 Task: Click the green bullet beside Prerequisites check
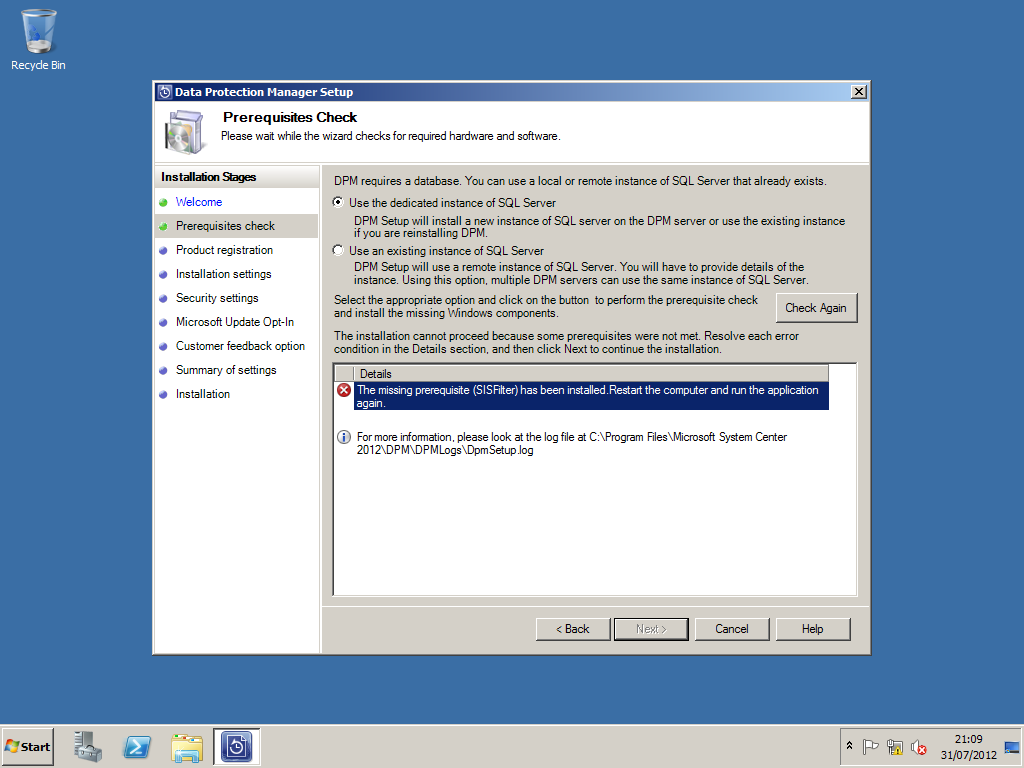pyautogui.click(x=163, y=227)
